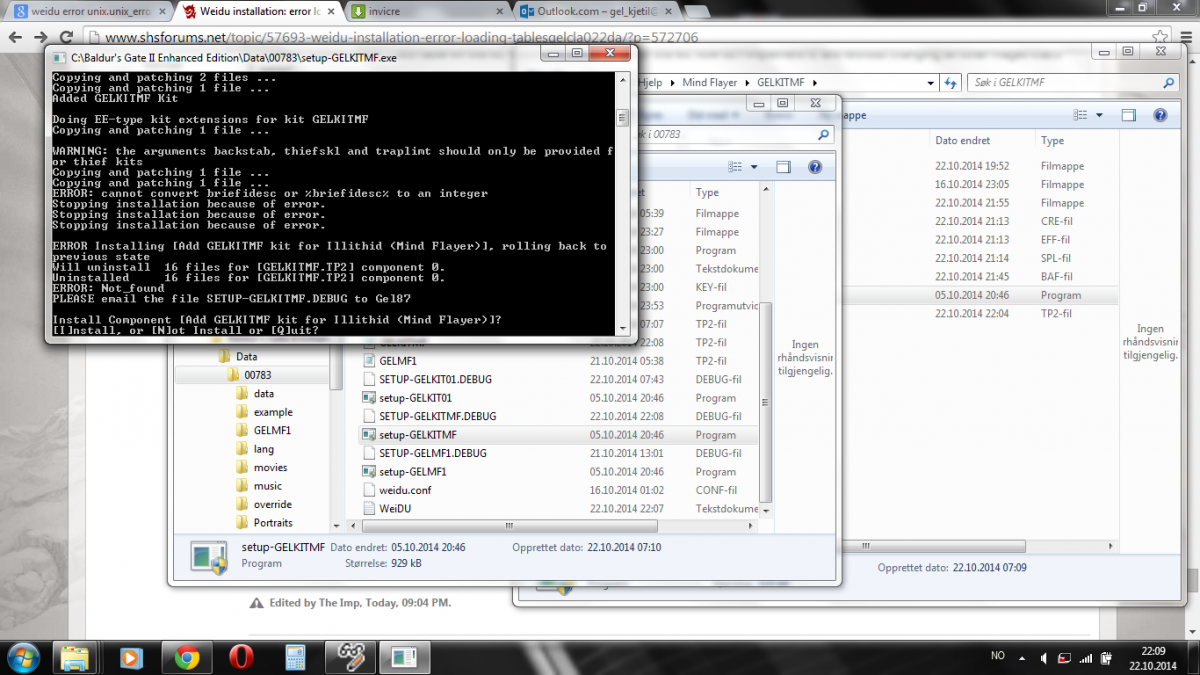Select WeiDU text document
This screenshot has width=1200, height=675.
pyautogui.click(x=558, y=509)
